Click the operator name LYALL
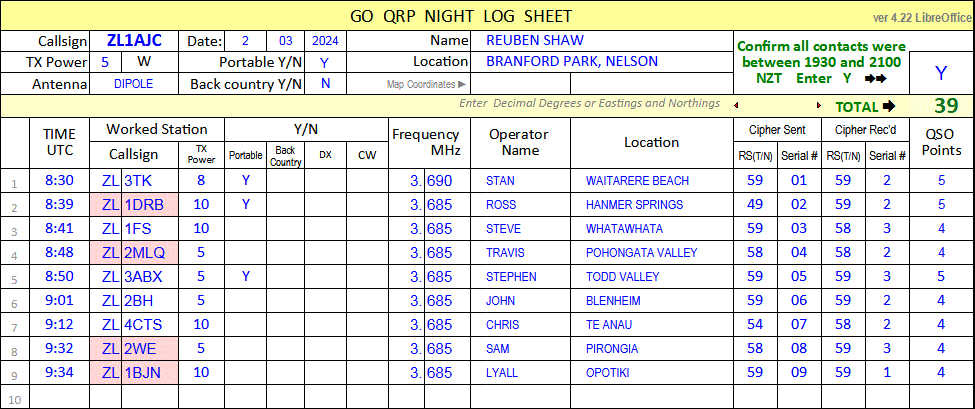 point(502,373)
